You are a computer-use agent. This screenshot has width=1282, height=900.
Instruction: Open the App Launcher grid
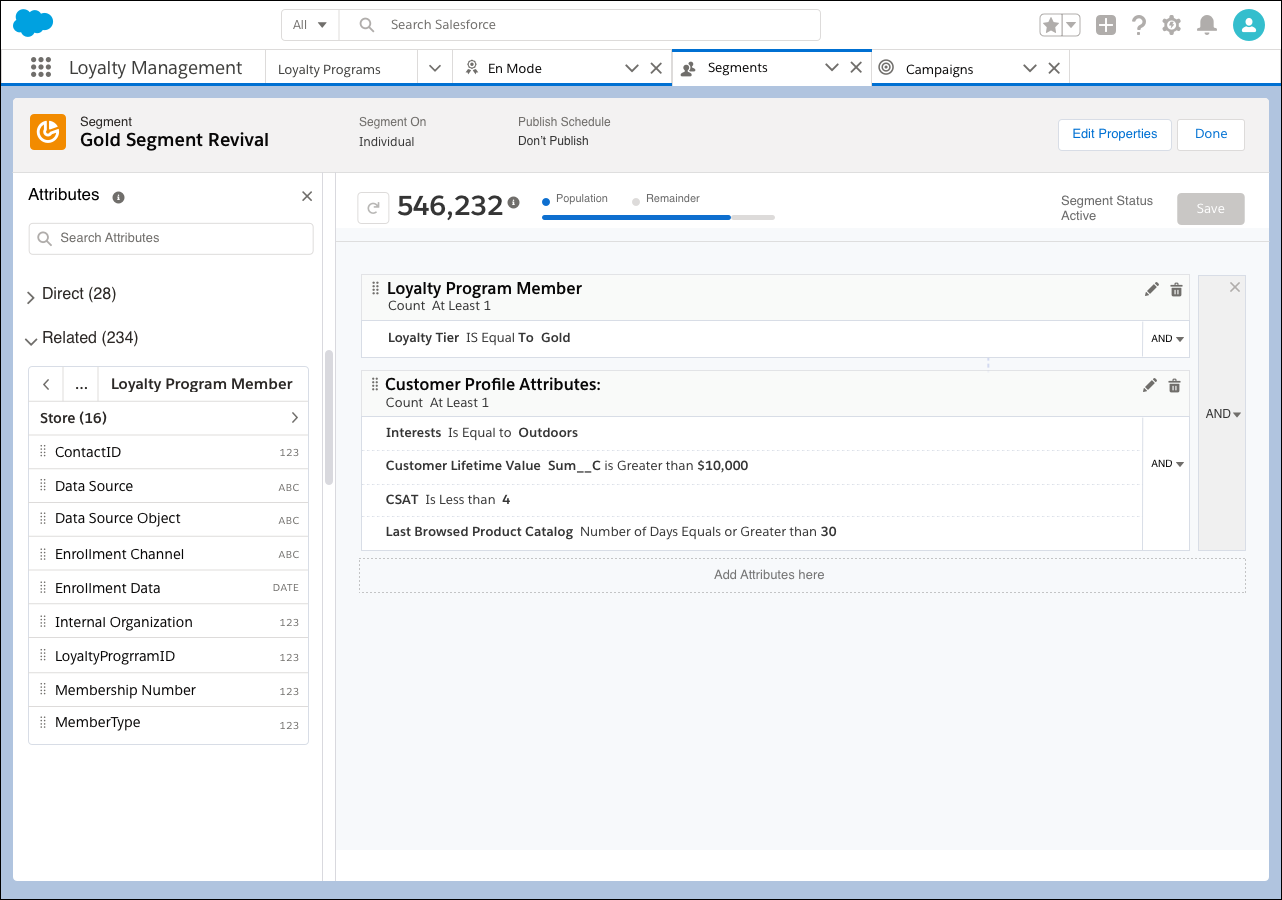(40, 67)
